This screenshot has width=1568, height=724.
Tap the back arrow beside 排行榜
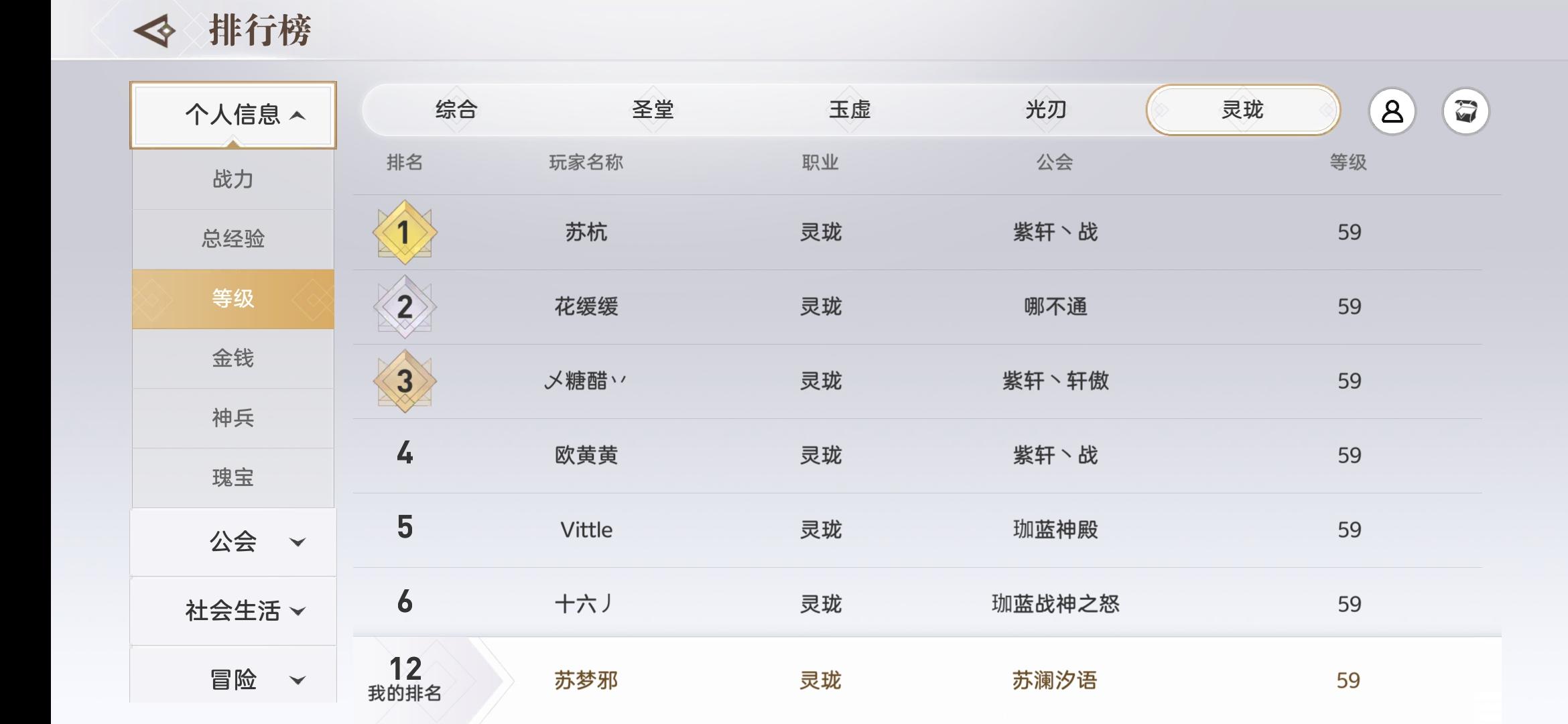[155, 31]
